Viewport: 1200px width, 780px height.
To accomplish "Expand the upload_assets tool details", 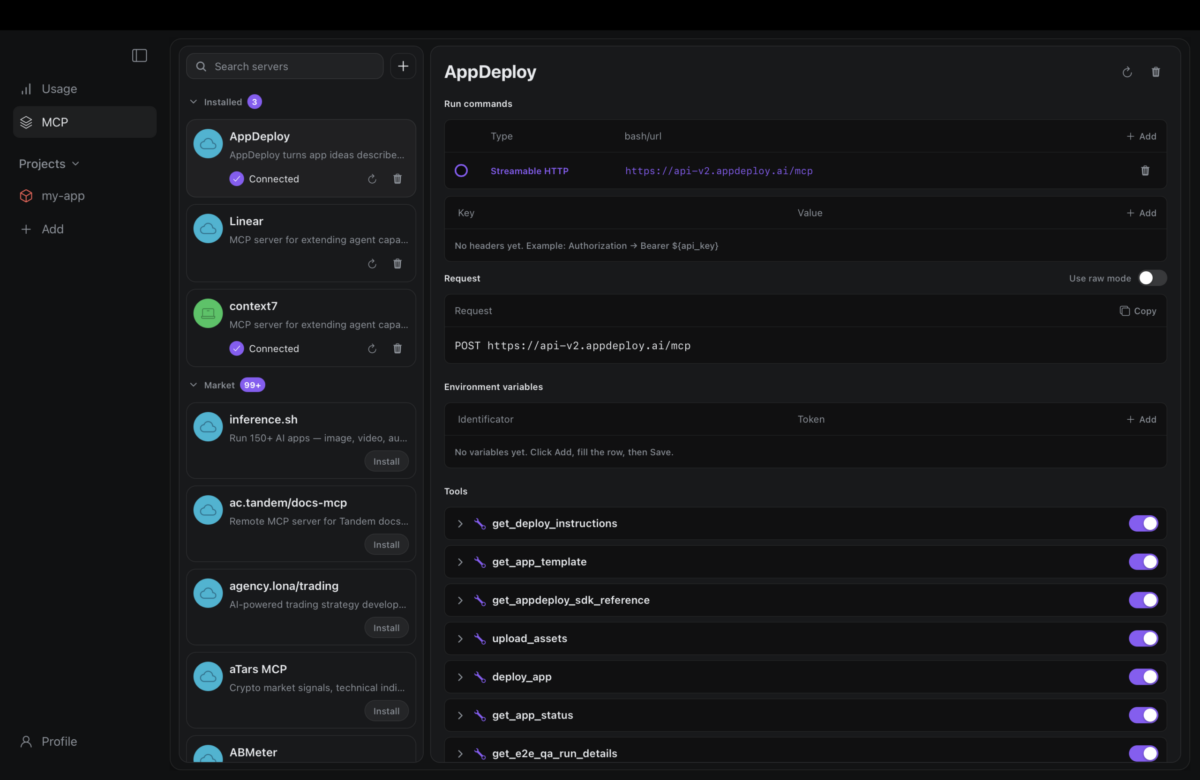I will pos(460,638).
